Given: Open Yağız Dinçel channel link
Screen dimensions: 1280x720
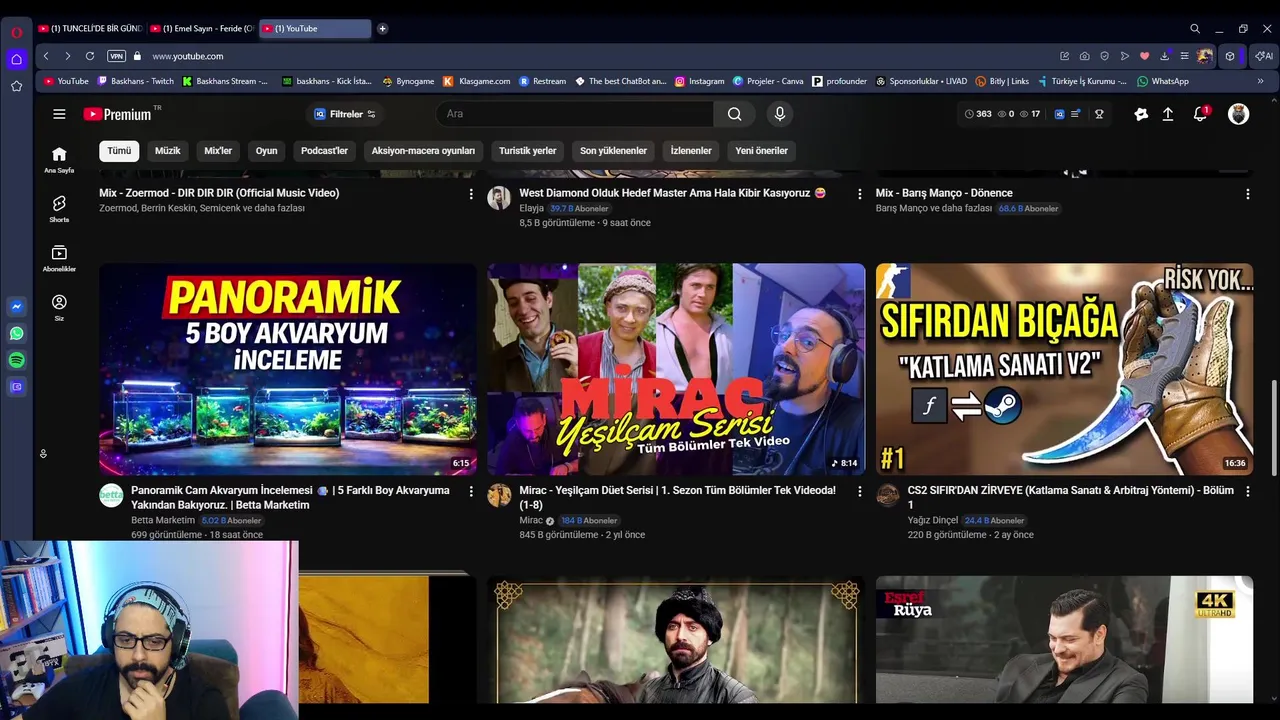Looking at the screenshot, I should point(933,520).
